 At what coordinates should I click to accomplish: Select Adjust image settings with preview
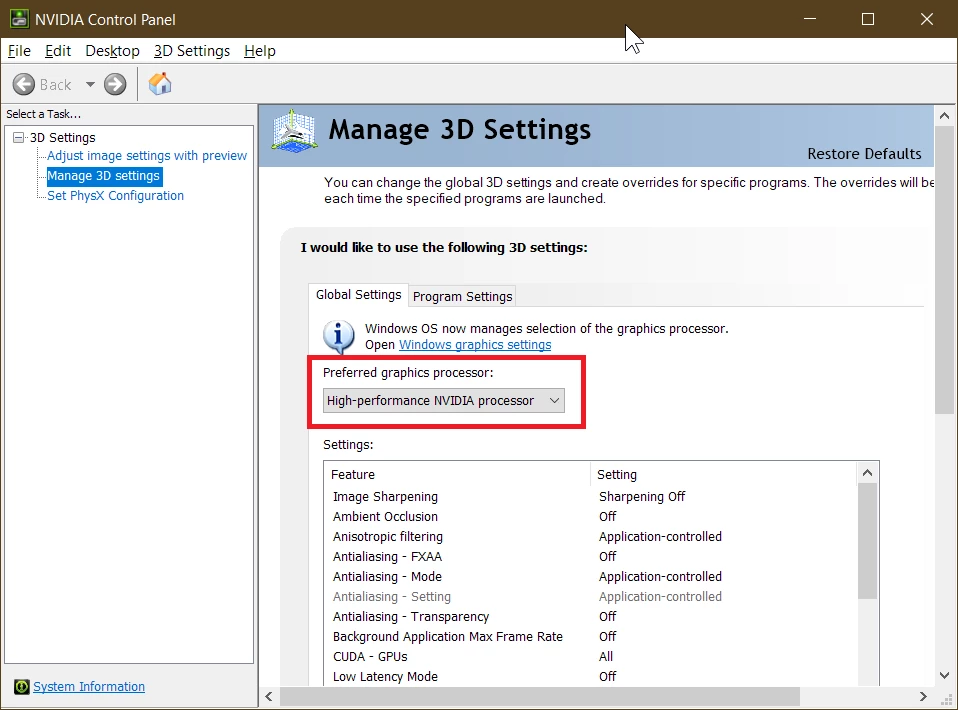pyautogui.click(x=147, y=156)
